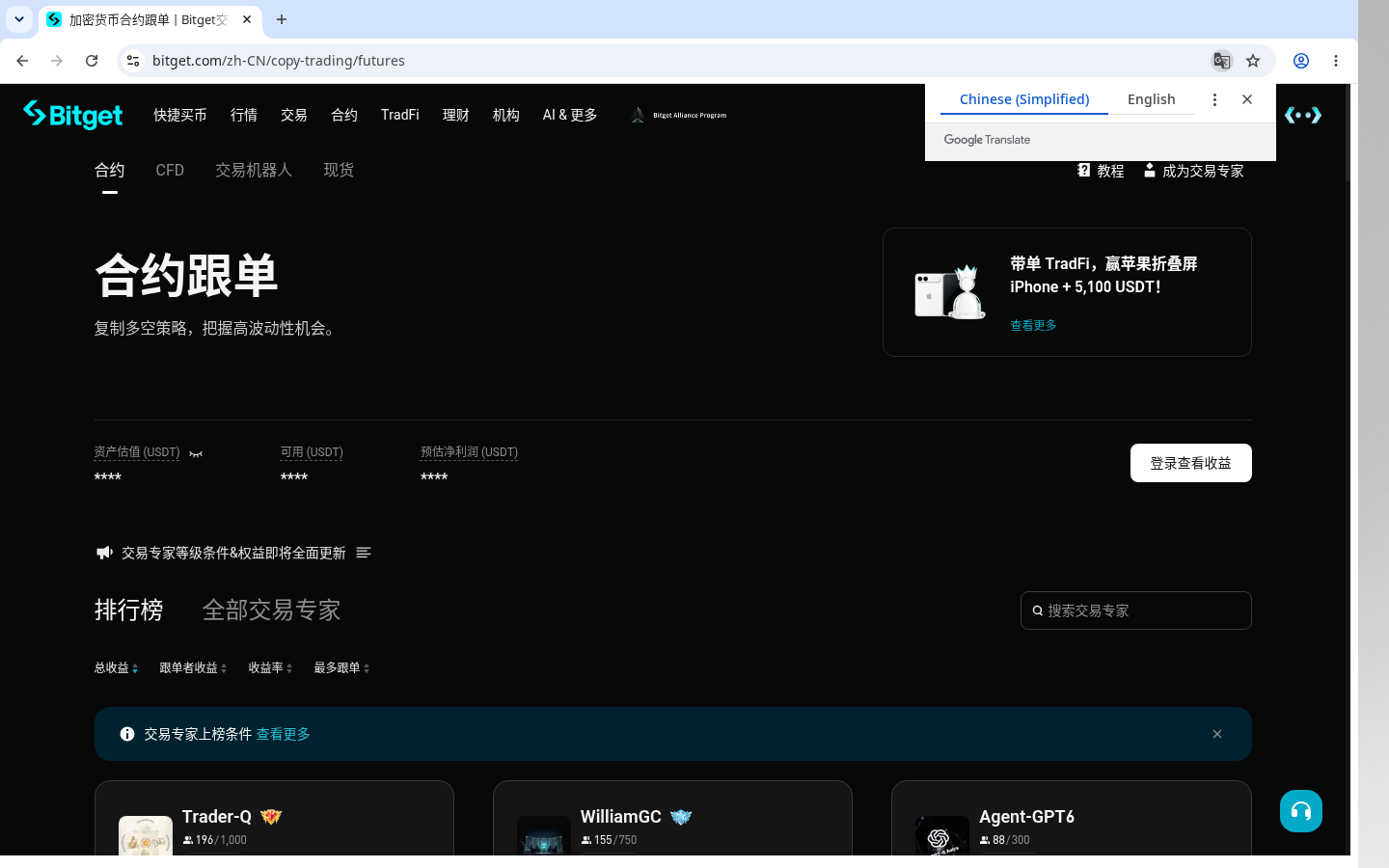The image size is (1389, 868).
Task: Bookmark this page with the star icon
Action: click(x=1253, y=61)
